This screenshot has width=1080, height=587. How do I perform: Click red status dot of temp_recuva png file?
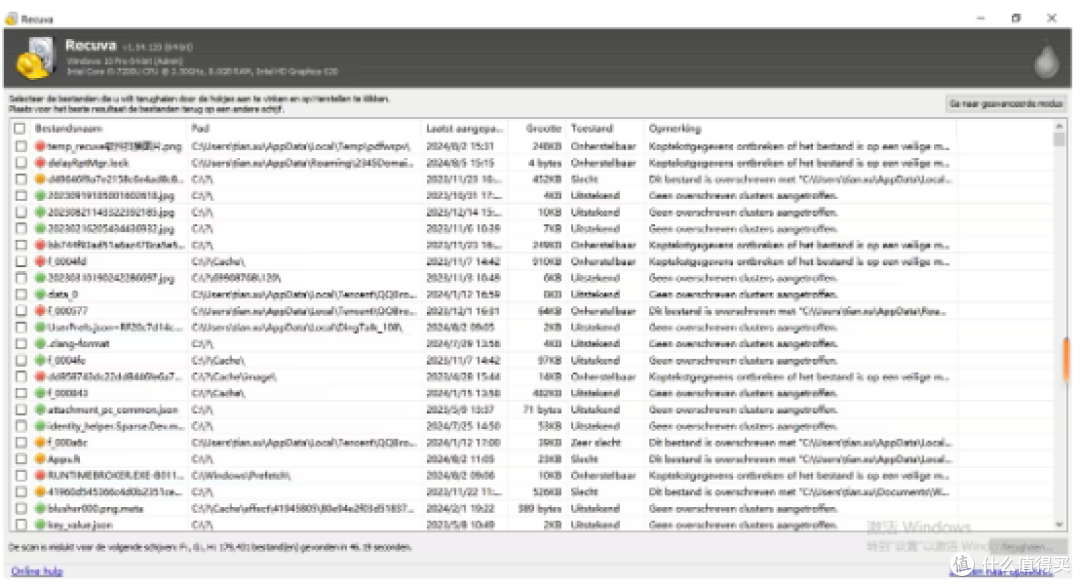41,146
